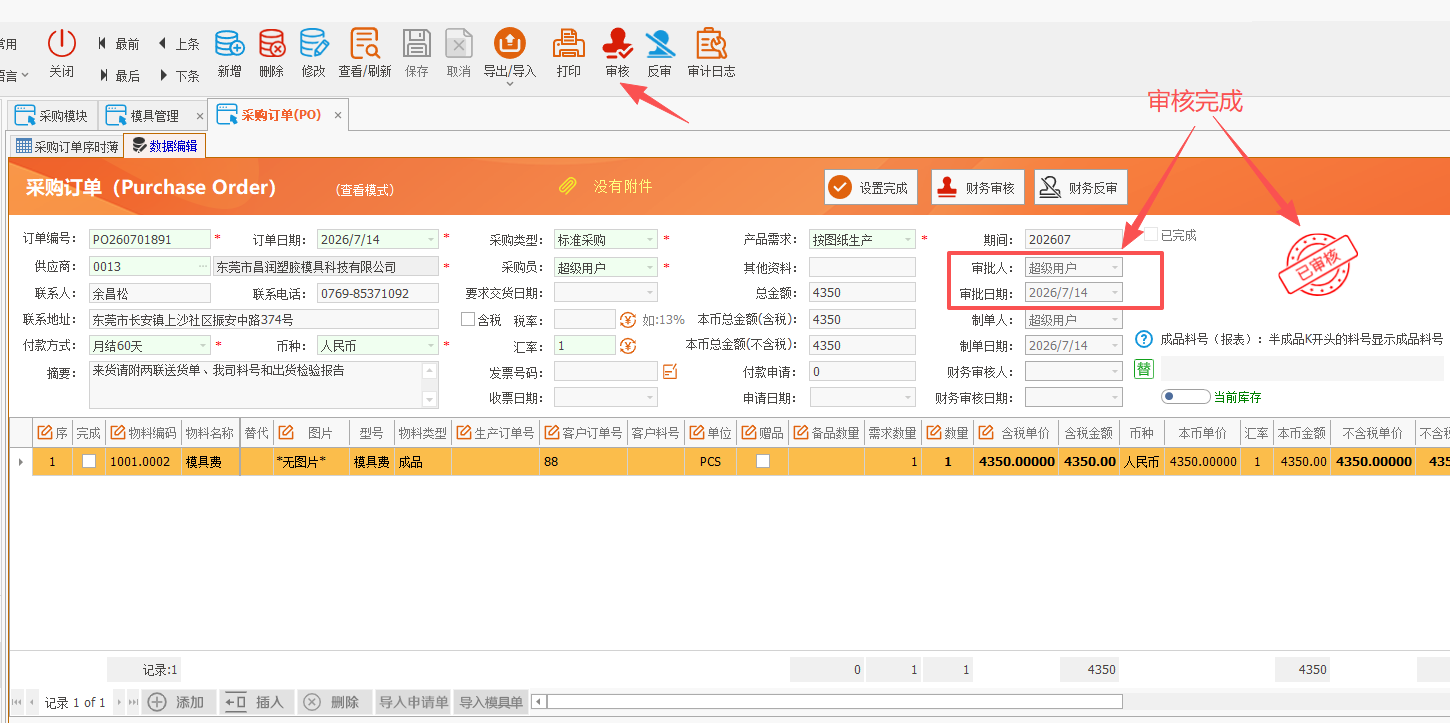Click the currency icon next to 税率
Image resolution: width=1450 pixels, height=723 pixels.
pos(628,320)
